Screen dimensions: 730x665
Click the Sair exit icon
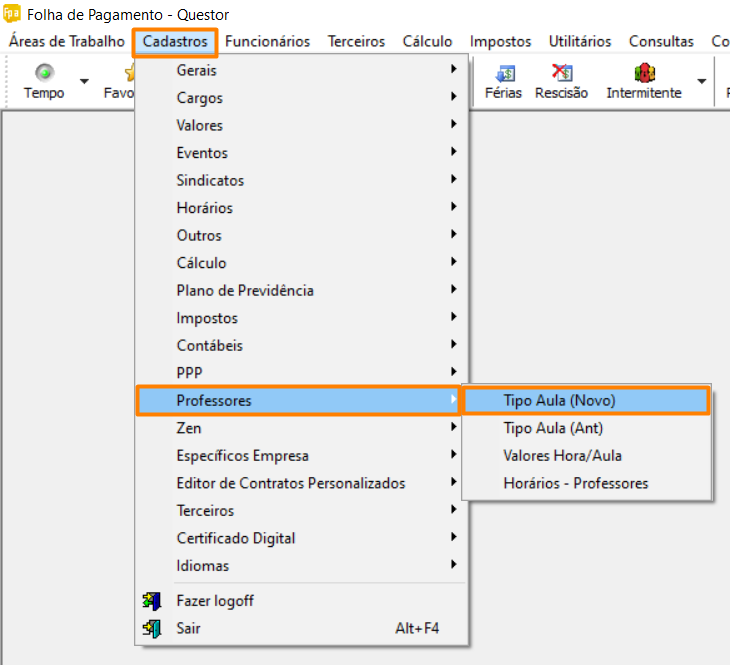[x=152, y=628]
